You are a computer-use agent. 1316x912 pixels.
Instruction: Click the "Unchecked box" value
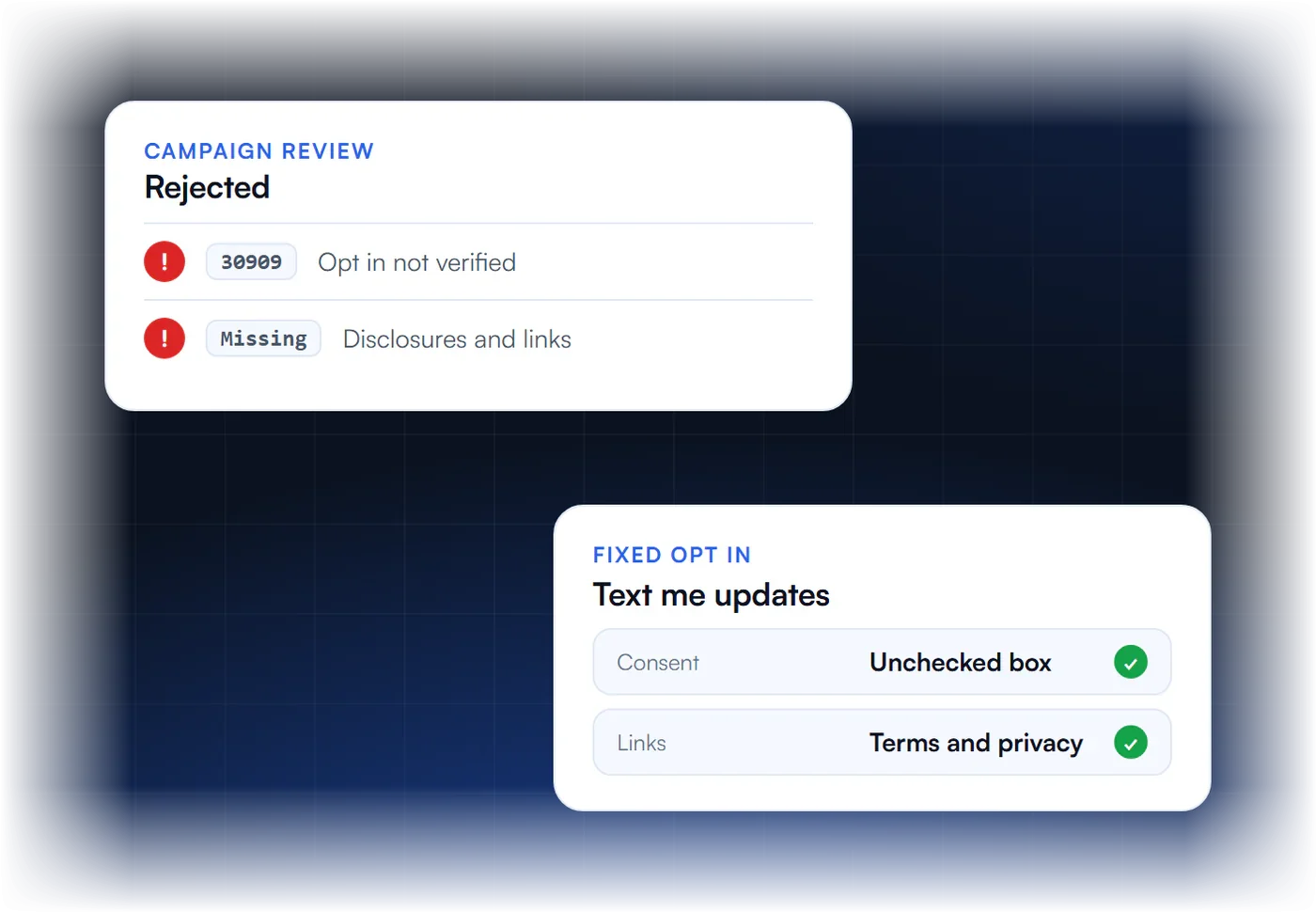pos(960,663)
